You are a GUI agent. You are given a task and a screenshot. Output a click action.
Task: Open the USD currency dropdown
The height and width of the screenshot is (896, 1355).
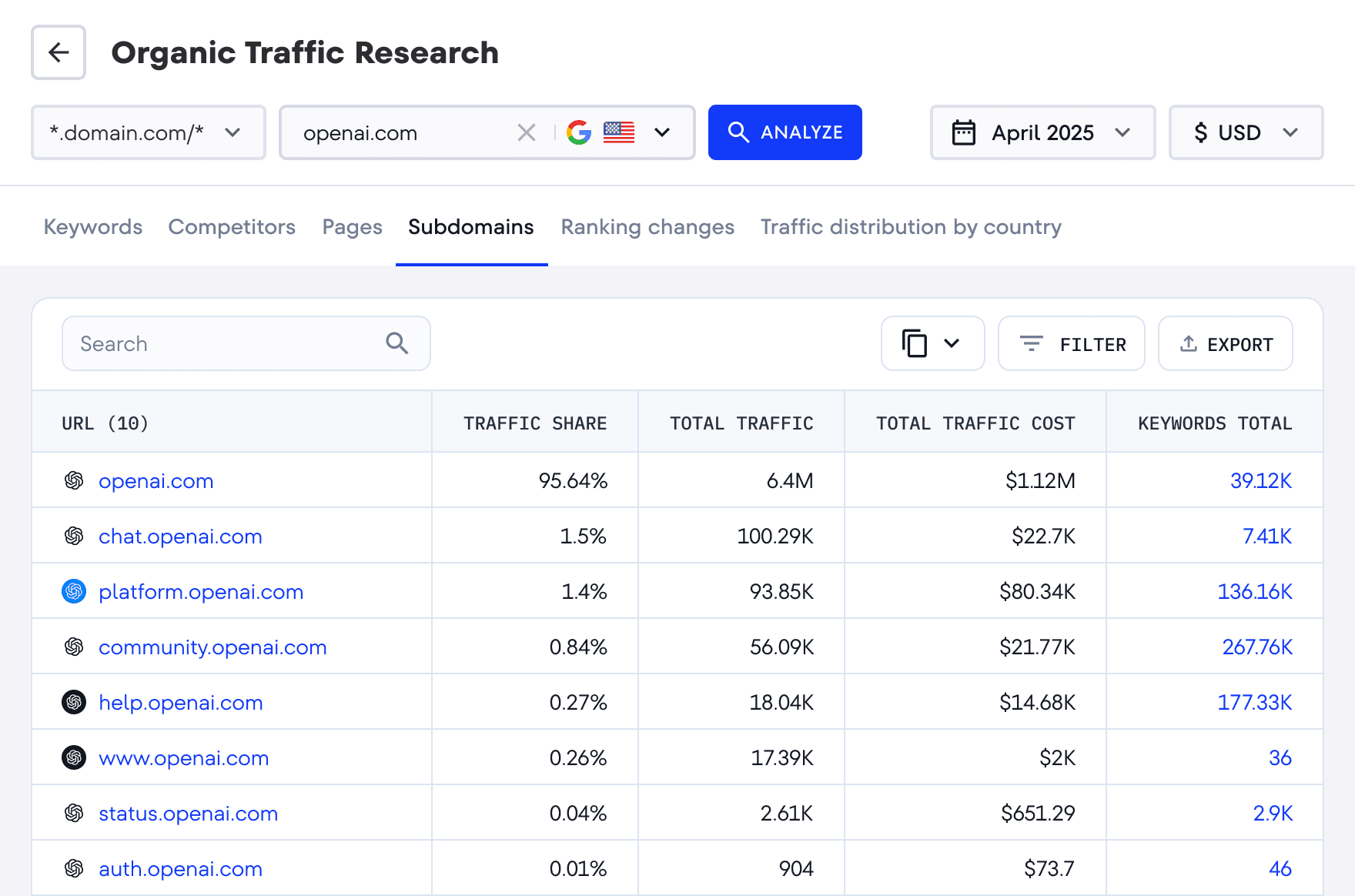click(x=1292, y=132)
